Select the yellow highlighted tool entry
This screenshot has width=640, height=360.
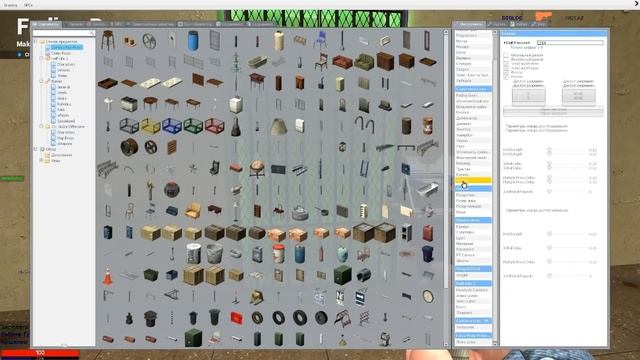click(473, 180)
